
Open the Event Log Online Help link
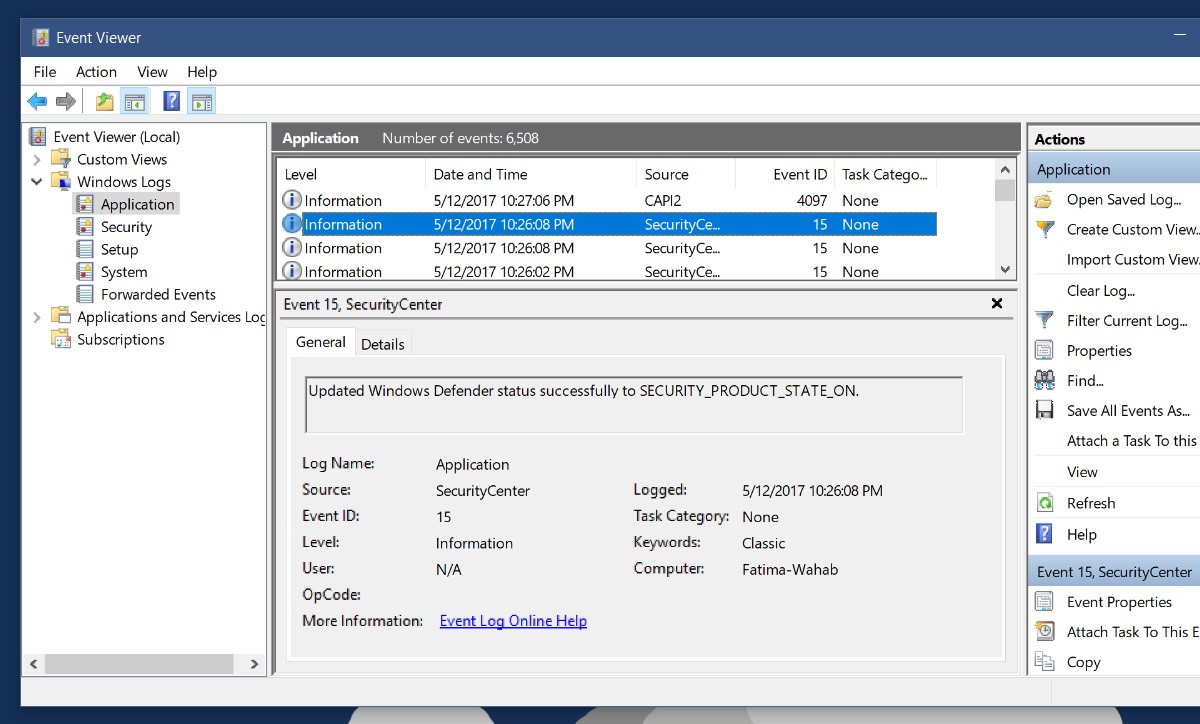click(x=513, y=621)
